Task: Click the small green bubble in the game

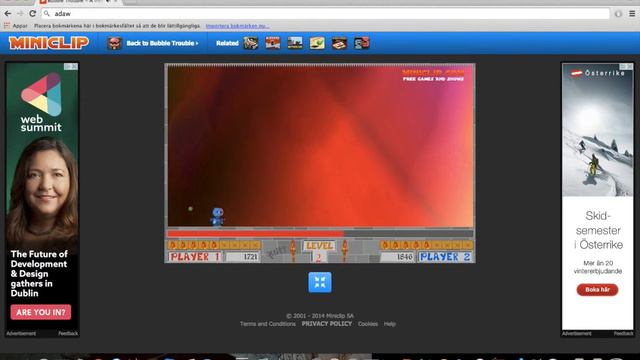Action: (x=190, y=209)
